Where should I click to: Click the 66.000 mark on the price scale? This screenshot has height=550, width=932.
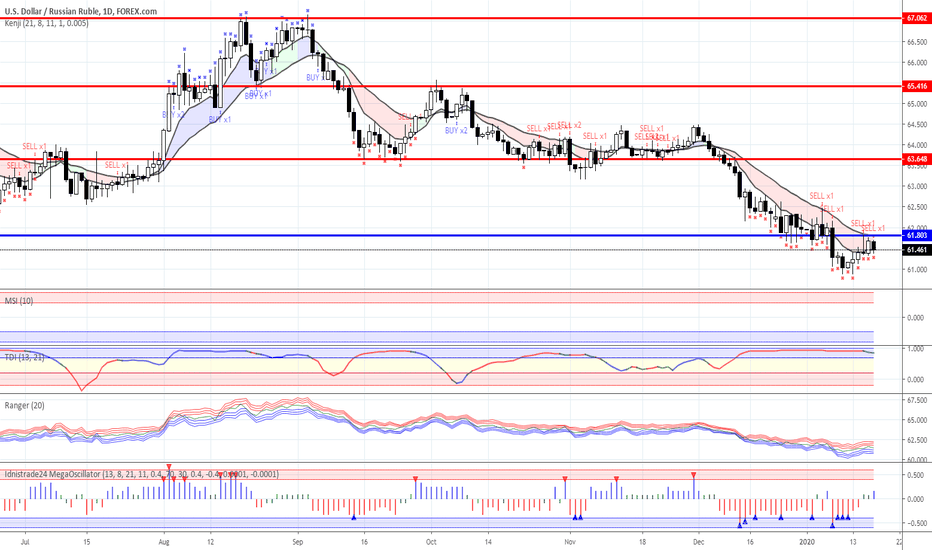916,62
